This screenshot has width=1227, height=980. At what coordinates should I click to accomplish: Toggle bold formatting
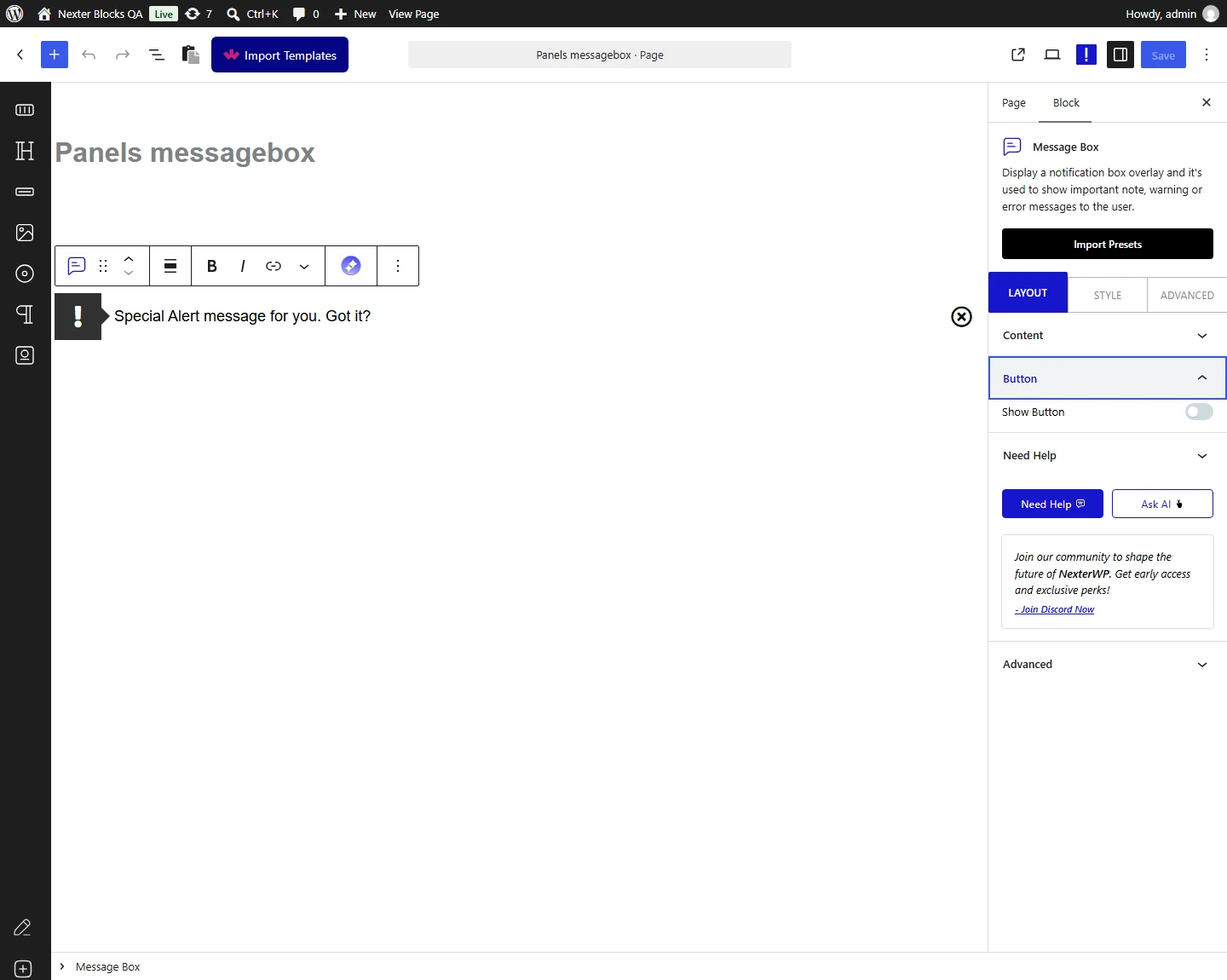click(x=212, y=266)
